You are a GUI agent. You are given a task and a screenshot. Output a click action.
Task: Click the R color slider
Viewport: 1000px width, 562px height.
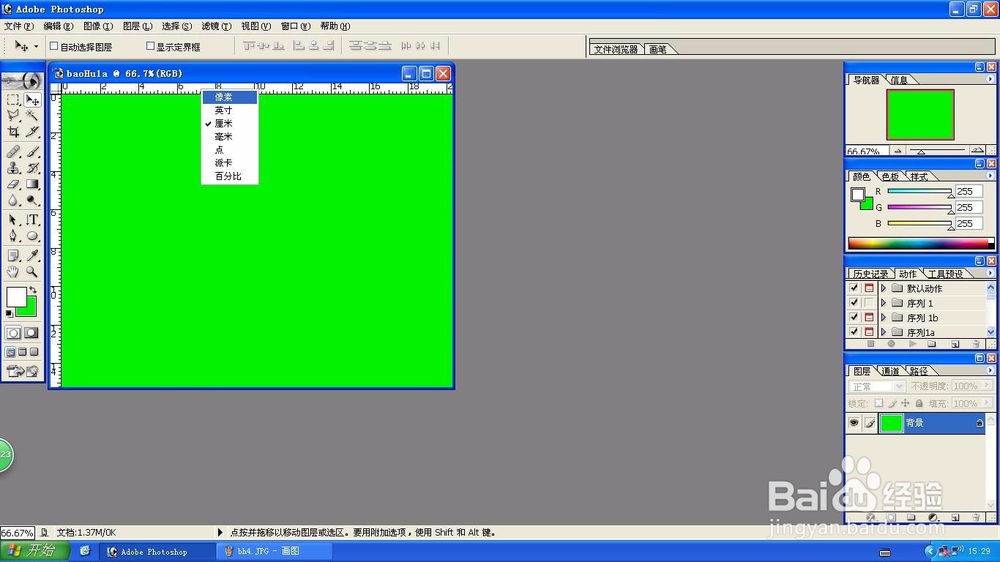tap(919, 191)
